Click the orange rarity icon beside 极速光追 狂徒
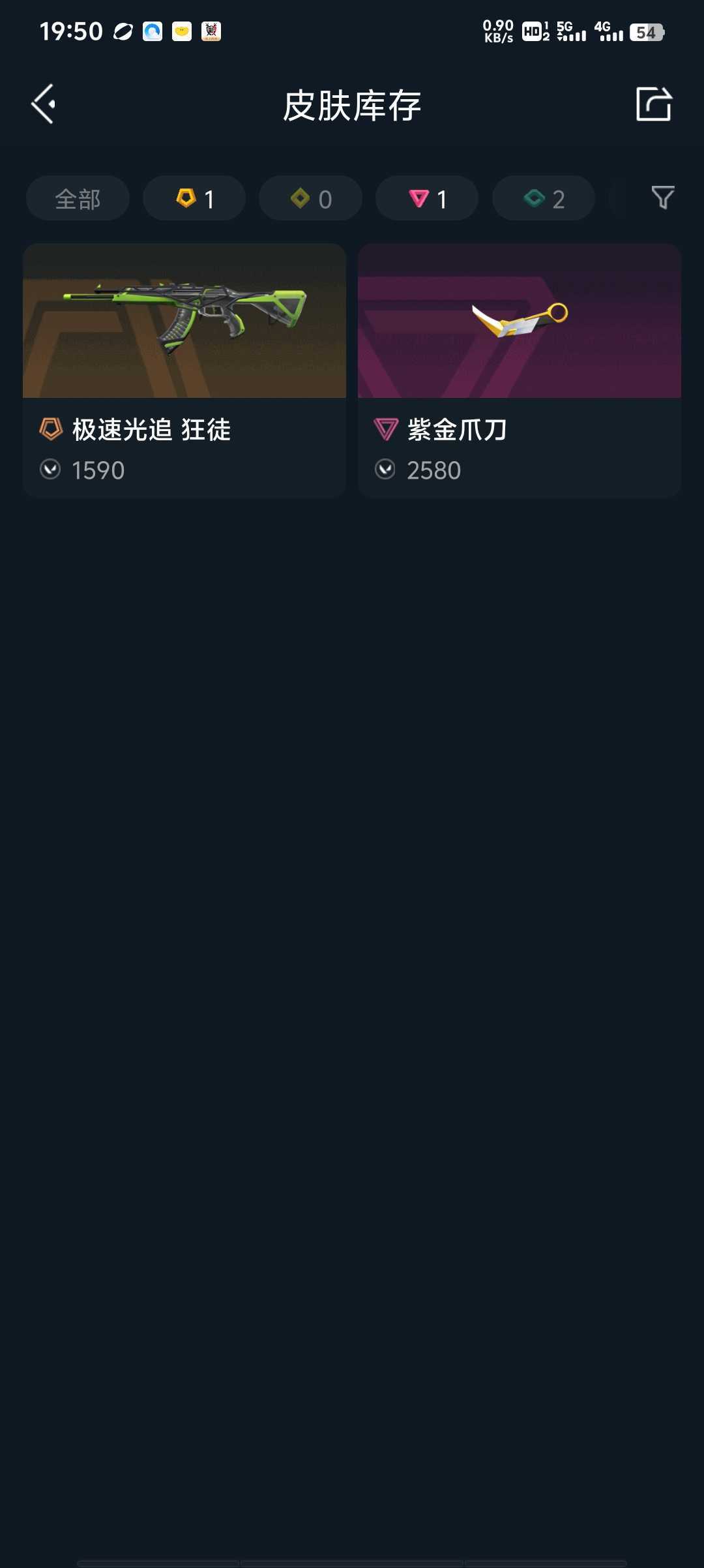This screenshot has width=704, height=1568. point(51,429)
